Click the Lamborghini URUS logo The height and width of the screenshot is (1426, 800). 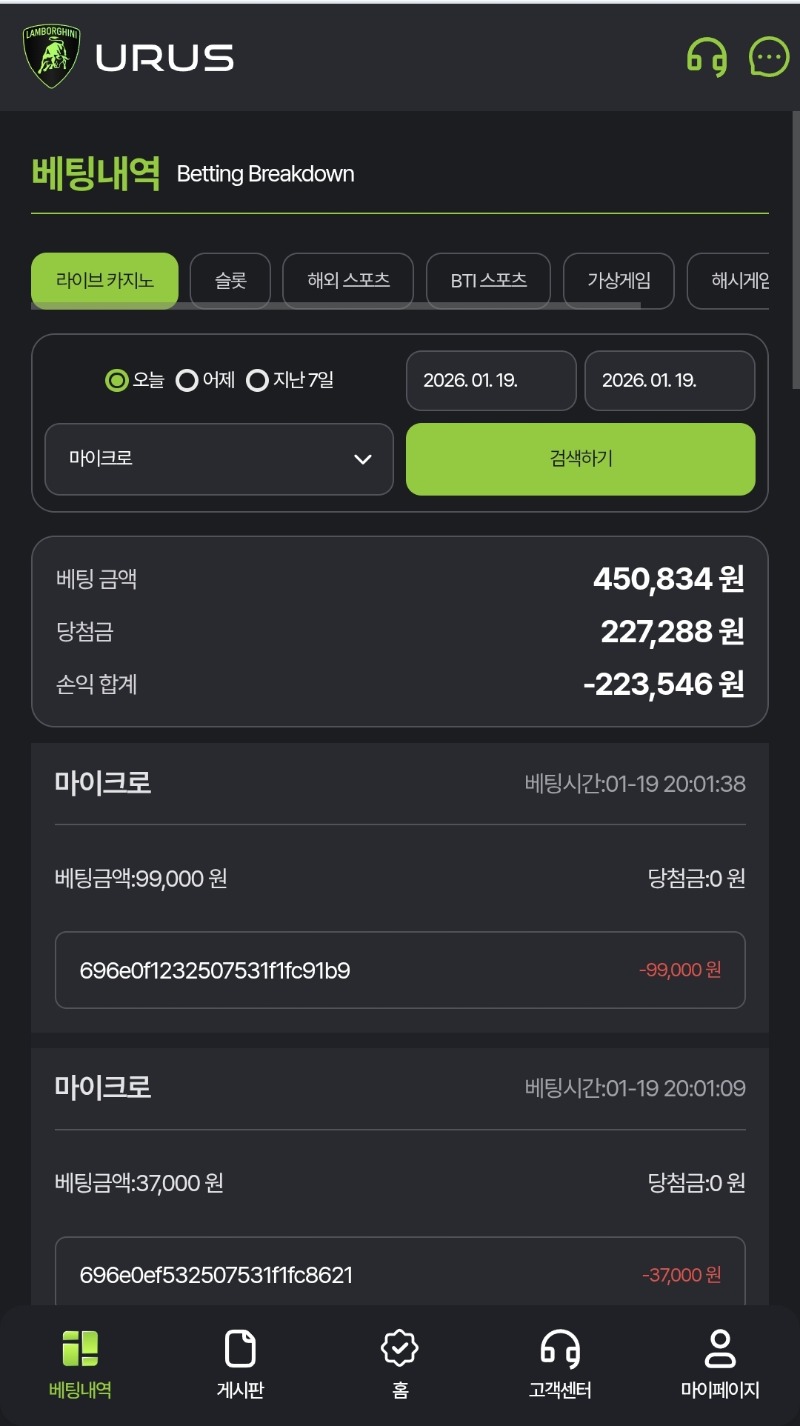point(128,57)
